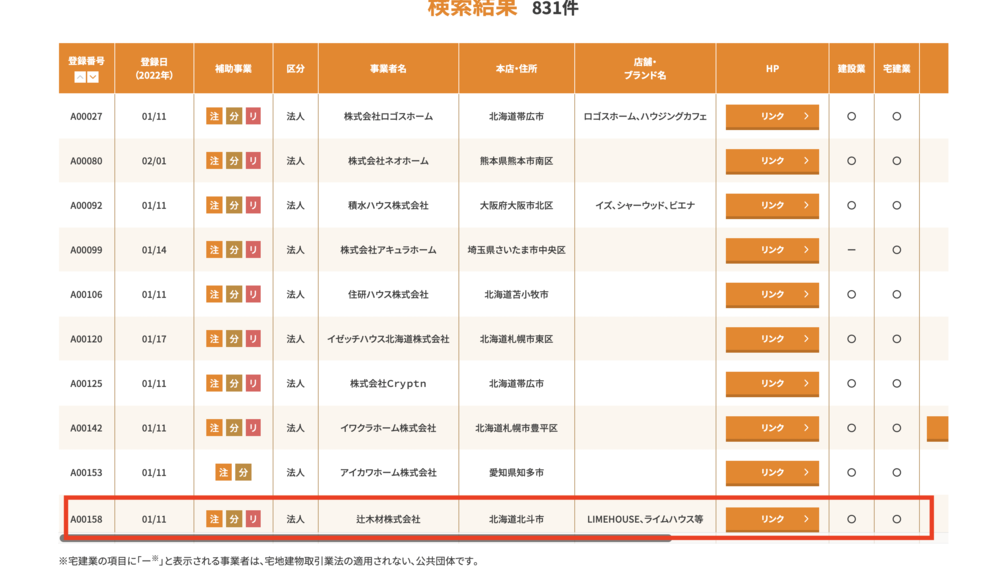Click chevron on 株式会社Cryptn link button
Viewport: 1000px width, 576px height.
point(806,383)
